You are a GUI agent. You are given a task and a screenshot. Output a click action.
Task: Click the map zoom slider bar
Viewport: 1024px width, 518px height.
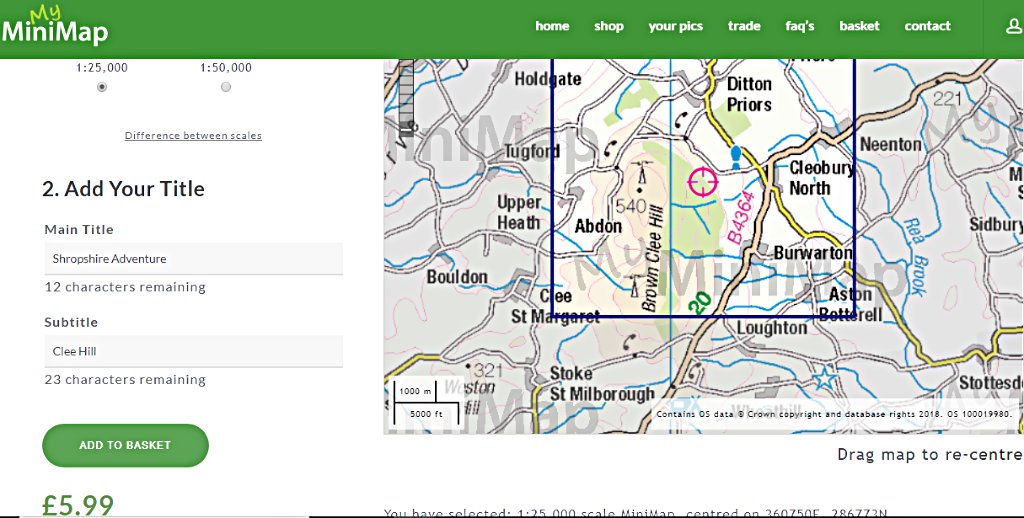tap(406, 98)
